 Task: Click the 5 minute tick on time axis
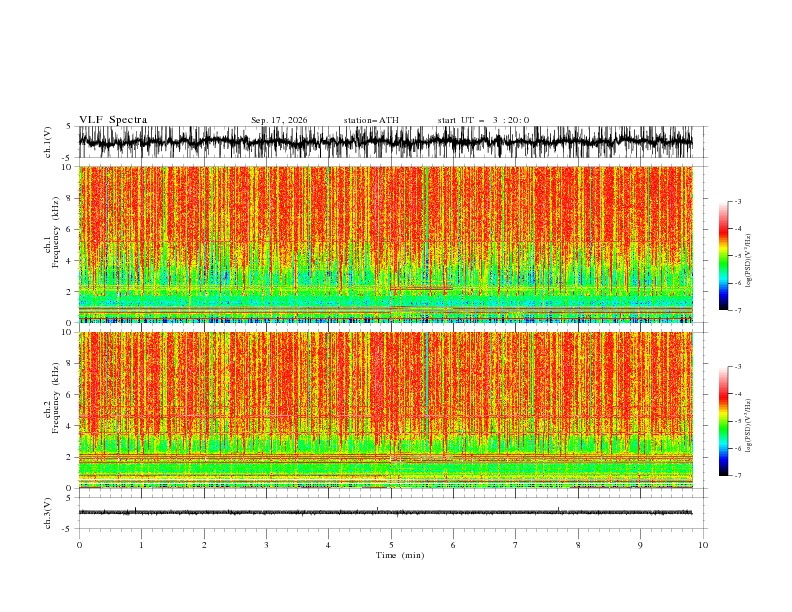click(x=391, y=545)
